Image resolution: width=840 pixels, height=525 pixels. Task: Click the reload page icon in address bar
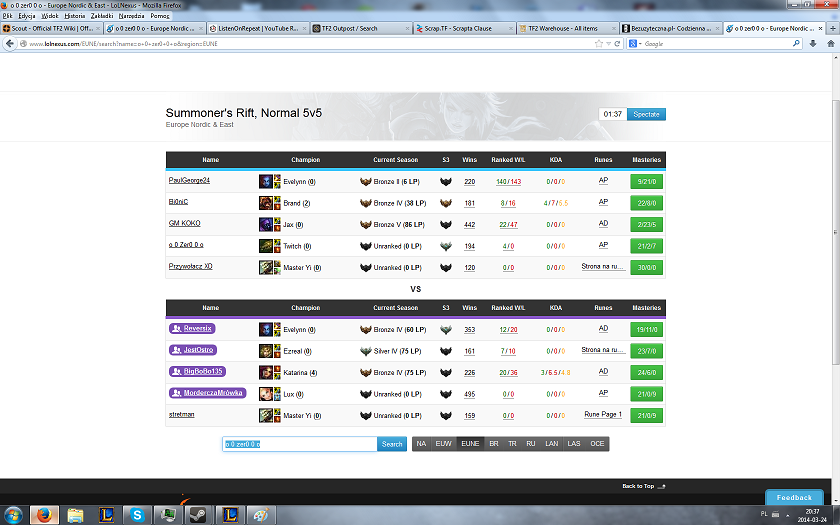[x=617, y=43]
